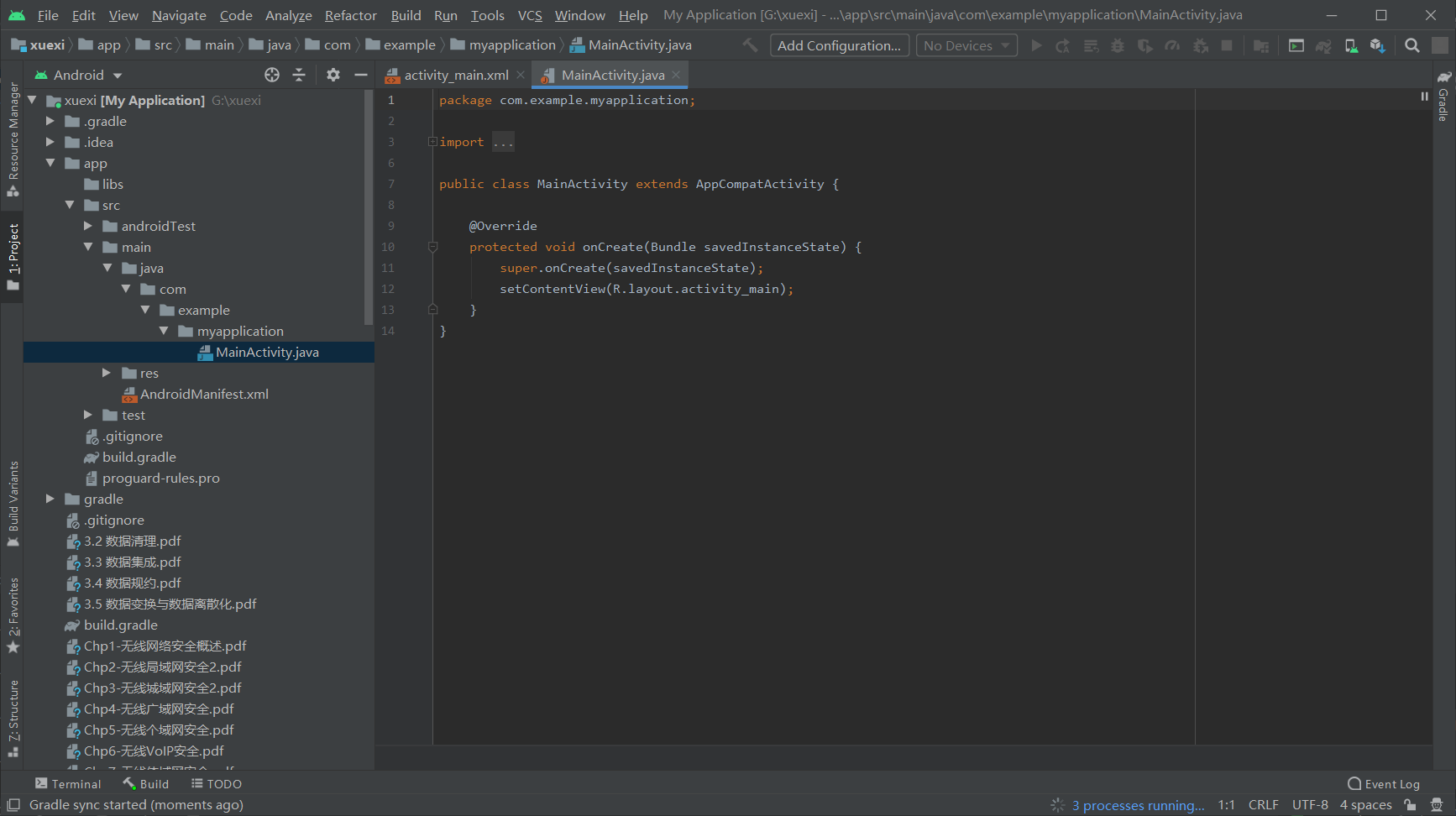Toggle the 1: Project side panel
This screenshot has width=1456, height=816.
pos(13,258)
